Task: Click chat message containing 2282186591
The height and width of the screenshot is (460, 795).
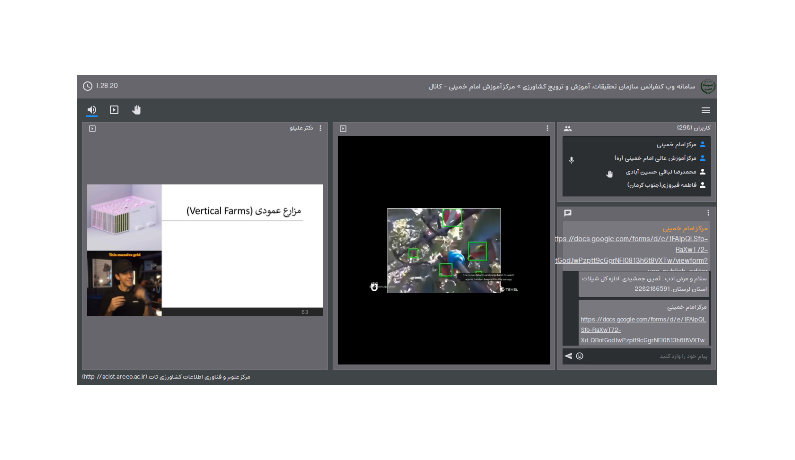Action: [644, 284]
